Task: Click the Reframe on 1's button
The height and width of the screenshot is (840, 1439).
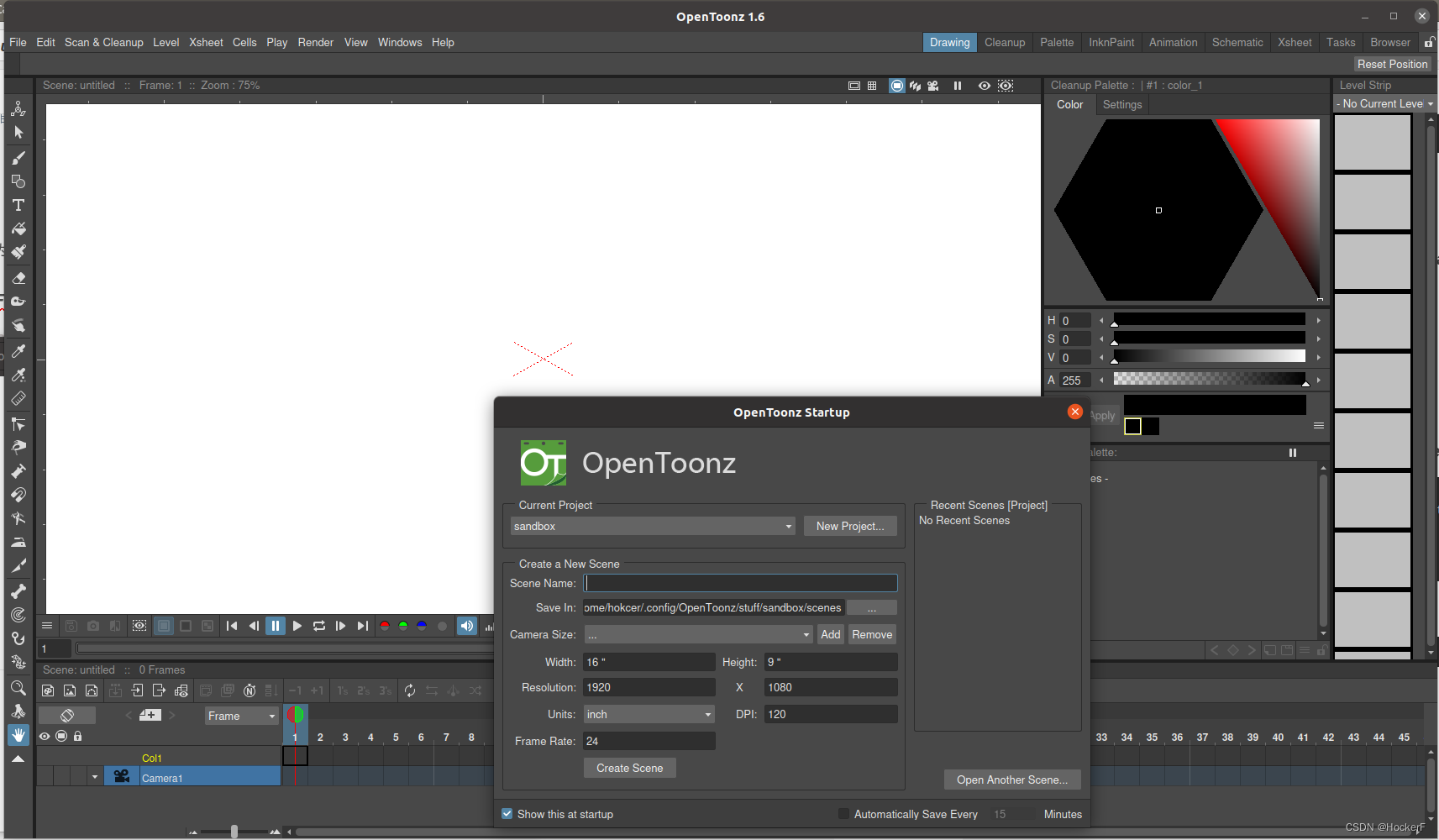Action: click(343, 690)
